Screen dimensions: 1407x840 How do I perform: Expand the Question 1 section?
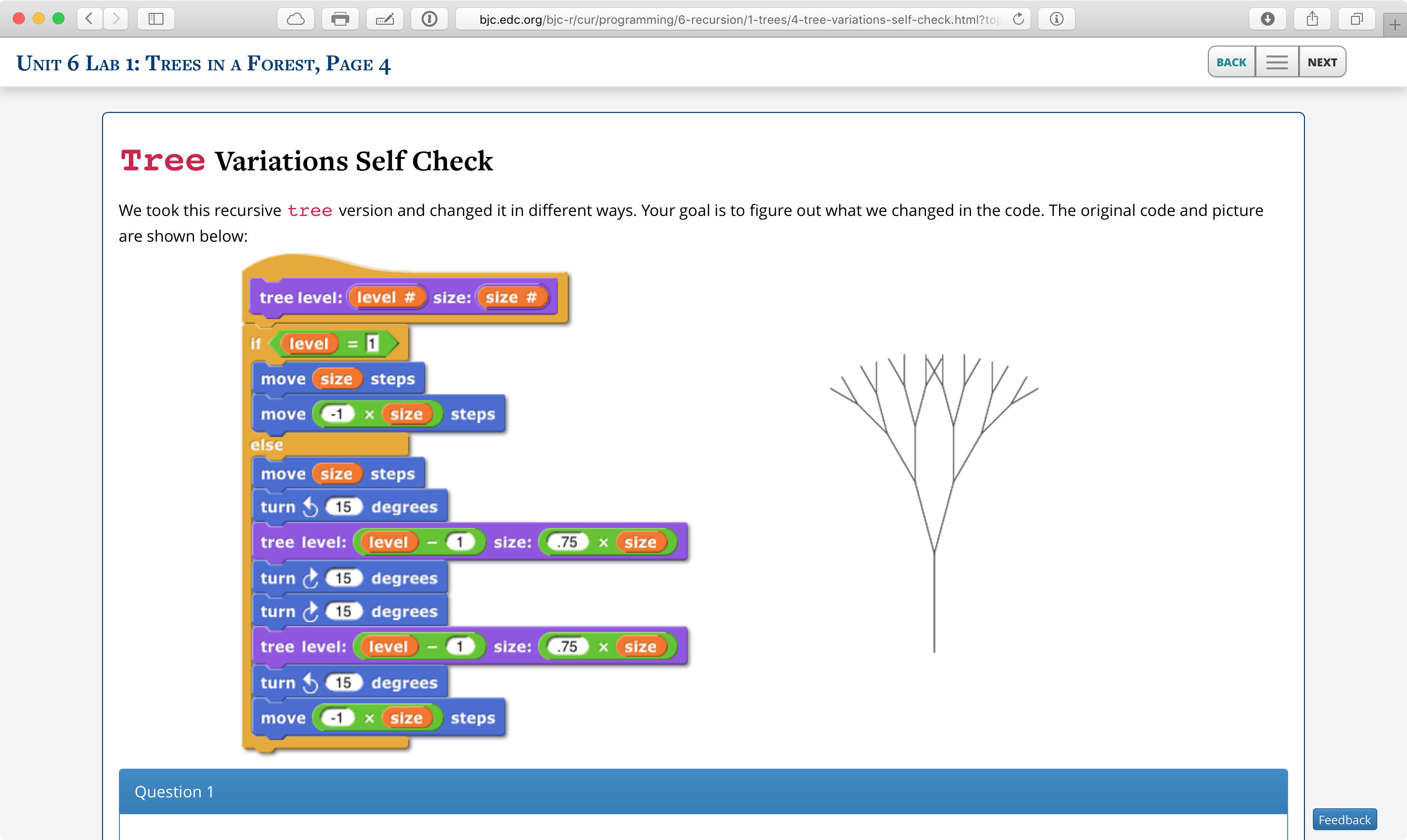pos(174,791)
